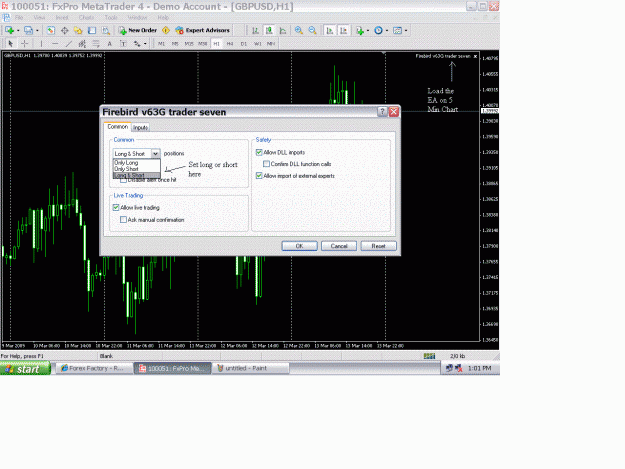Expand the Templates dropdown arrow
This screenshot has width=625, height=469.
click(x=406, y=30)
